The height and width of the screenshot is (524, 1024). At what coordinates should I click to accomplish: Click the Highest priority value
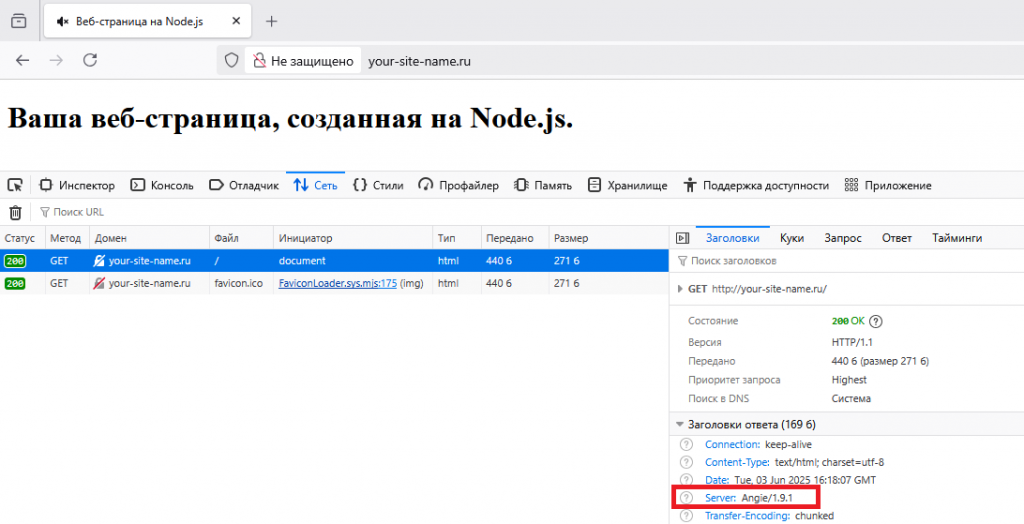pyautogui.click(x=849, y=380)
